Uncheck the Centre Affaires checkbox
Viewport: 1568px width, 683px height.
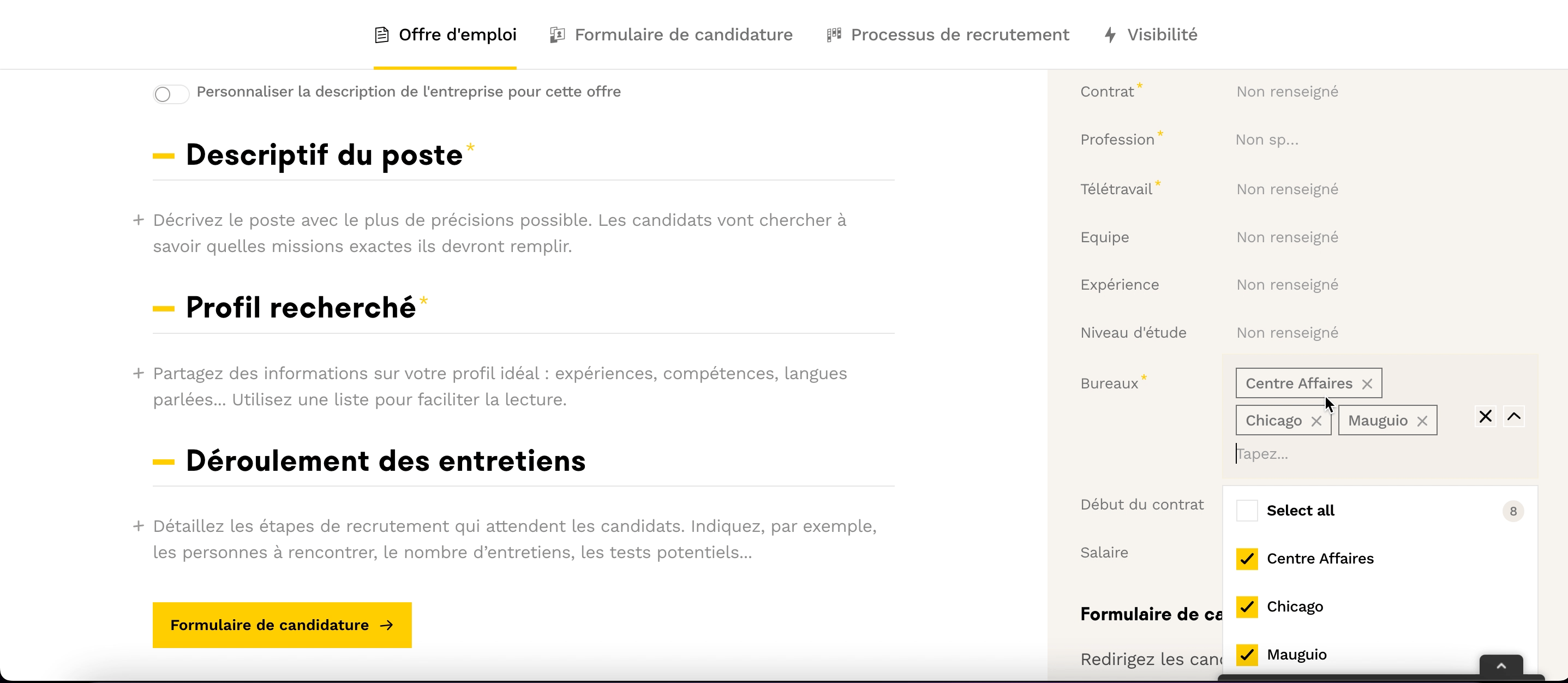(1247, 559)
